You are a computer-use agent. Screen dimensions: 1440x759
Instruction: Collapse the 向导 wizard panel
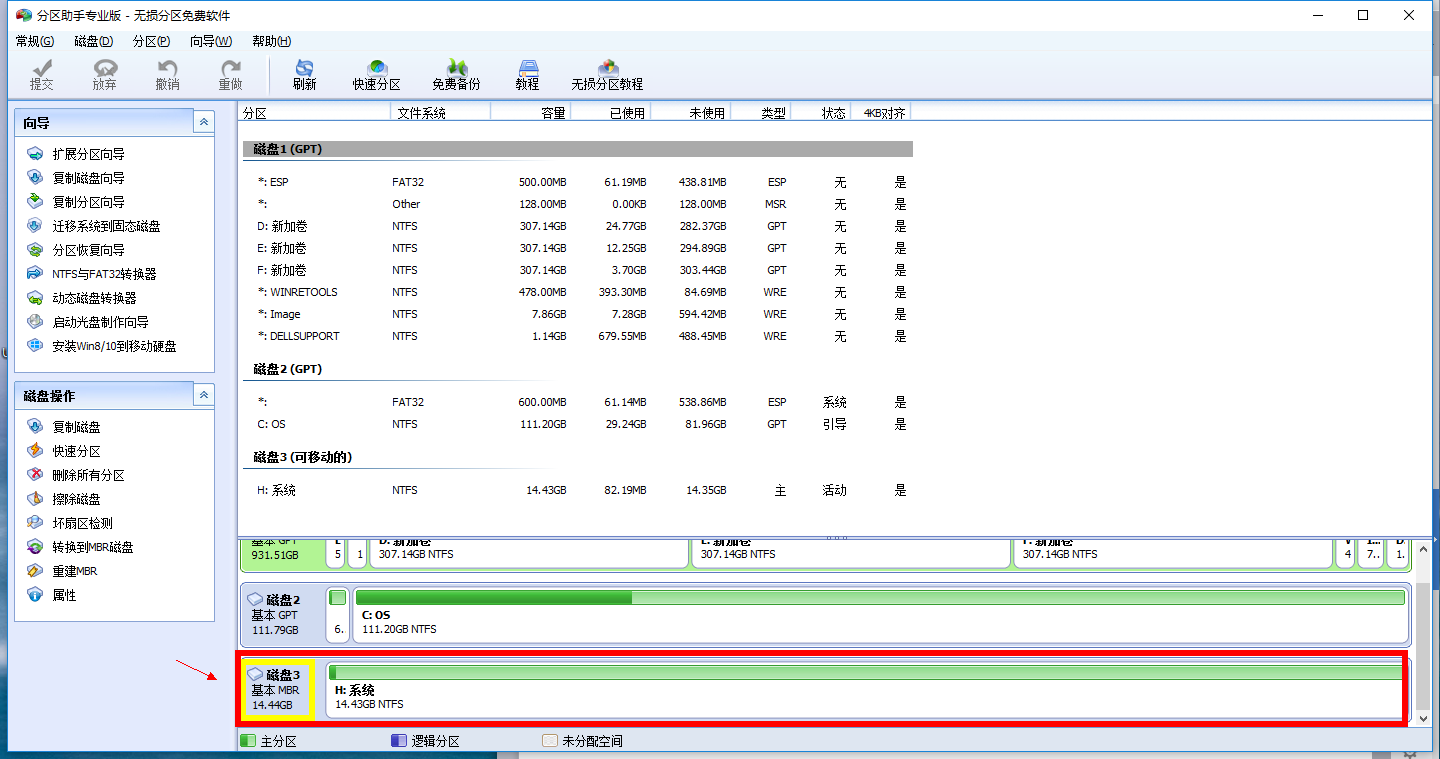[204, 122]
